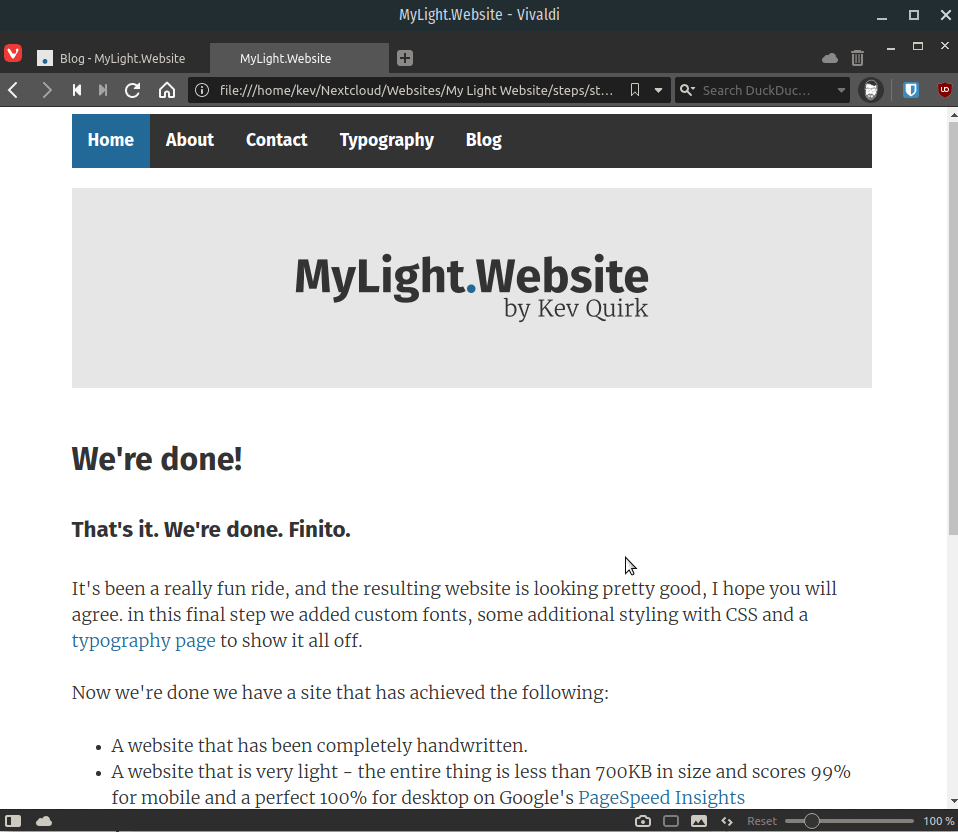Click the Bitwarden shield extension icon
This screenshot has height=832, width=958.
coord(910,90)
